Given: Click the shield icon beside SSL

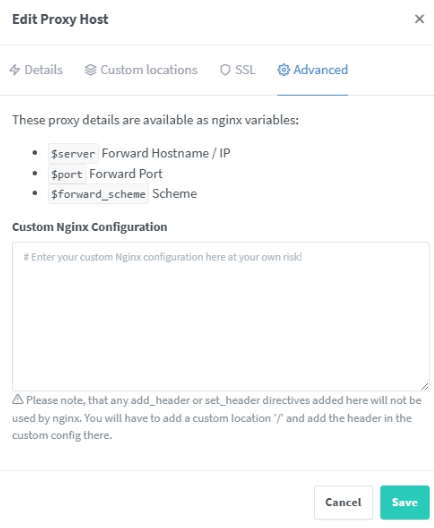Looking at the screenshot, I should pos(225,70).
